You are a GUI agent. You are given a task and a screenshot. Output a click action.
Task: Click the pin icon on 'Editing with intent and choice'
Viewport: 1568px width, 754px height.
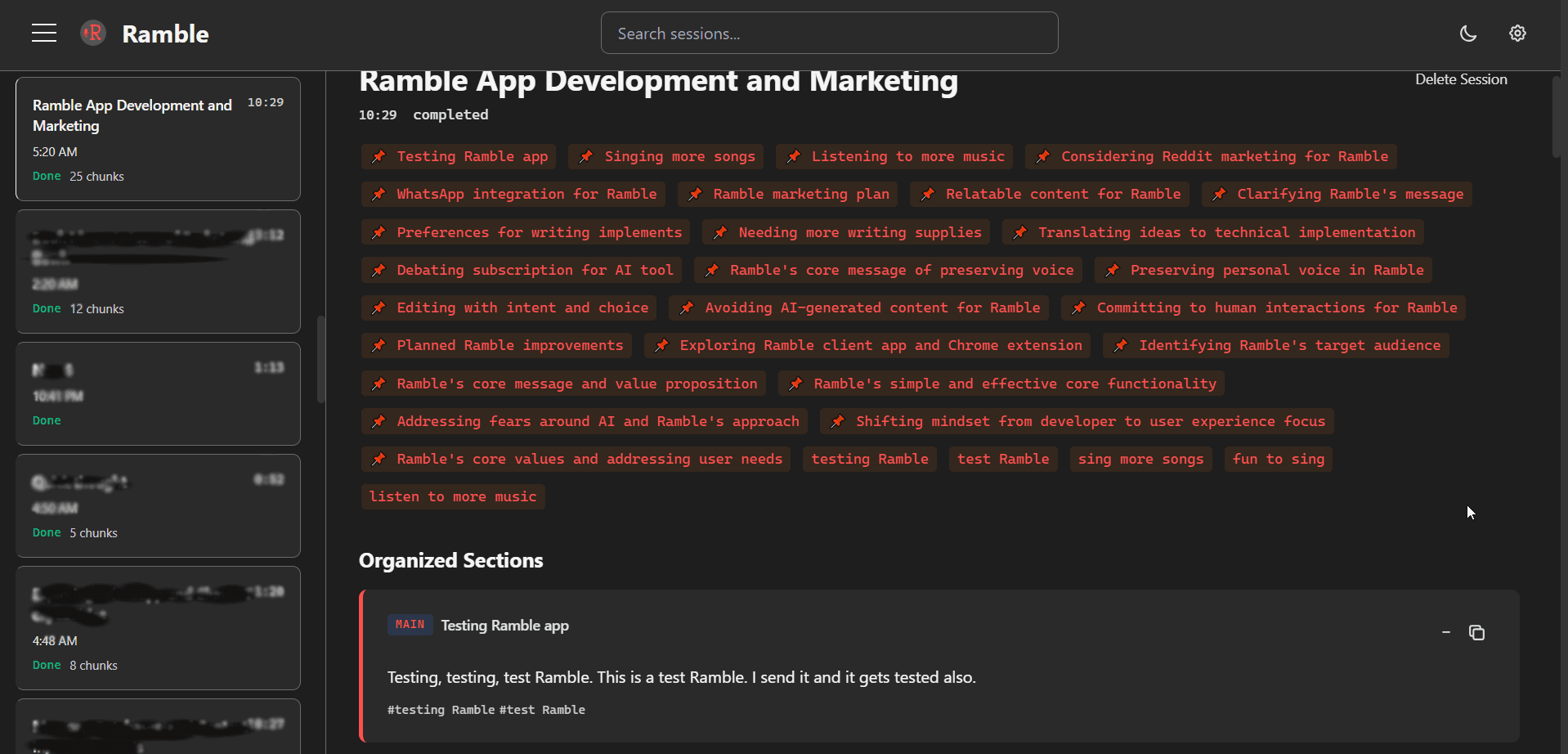coord(379,307)
